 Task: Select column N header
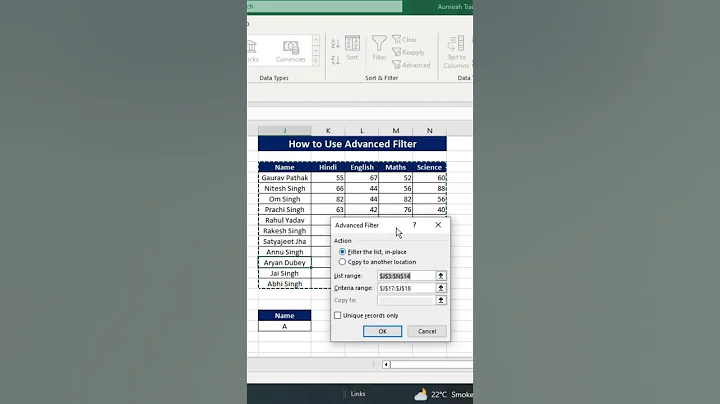430,131
